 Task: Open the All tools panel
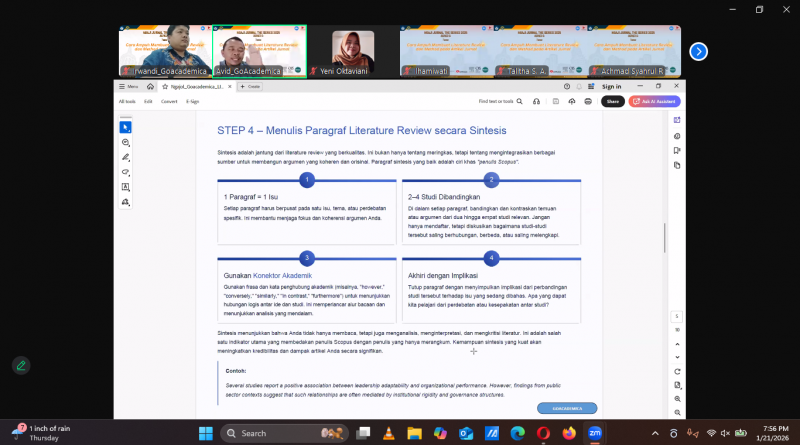[x=127, y=101]
